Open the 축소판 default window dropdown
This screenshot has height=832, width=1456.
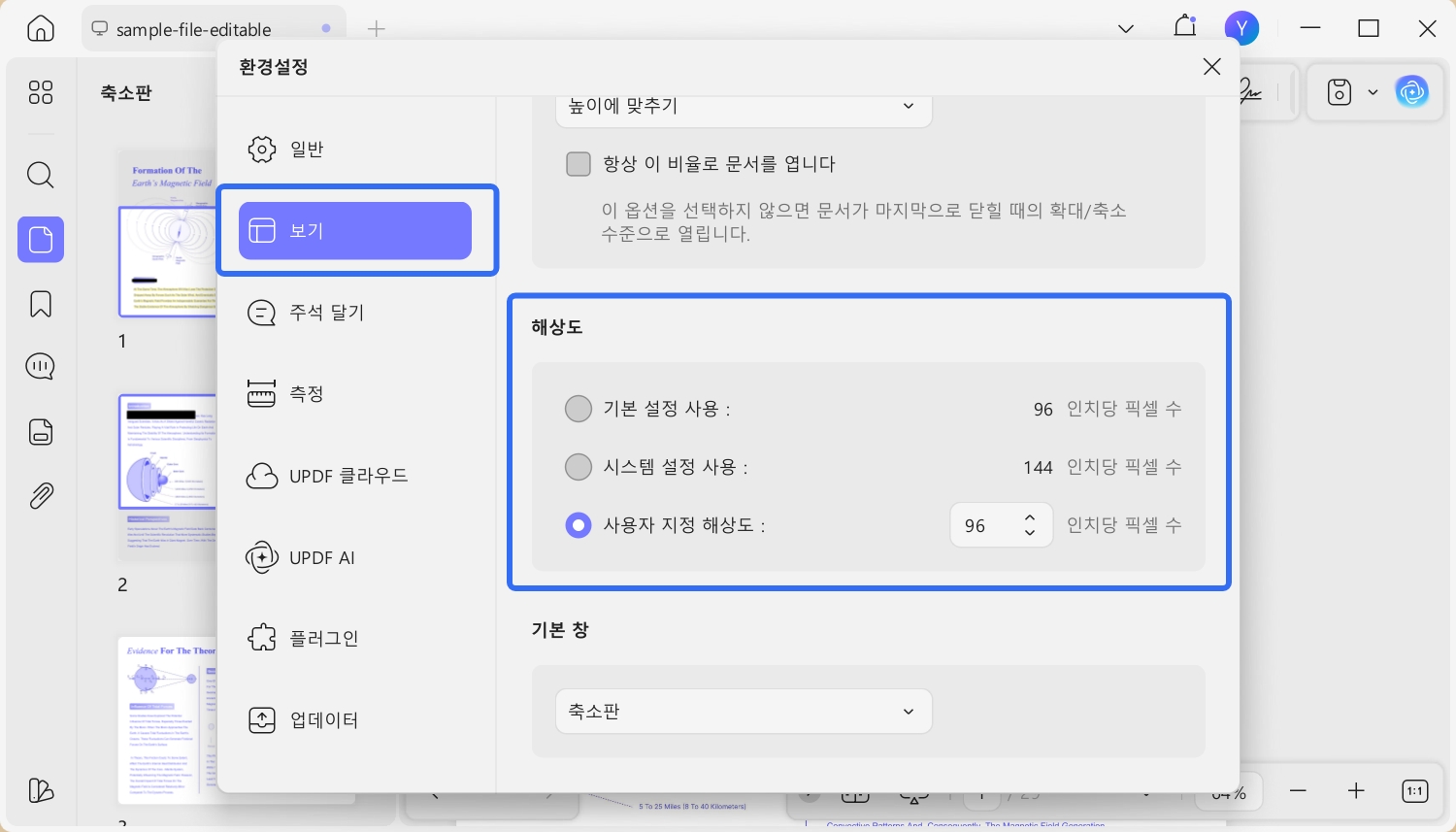744,712
